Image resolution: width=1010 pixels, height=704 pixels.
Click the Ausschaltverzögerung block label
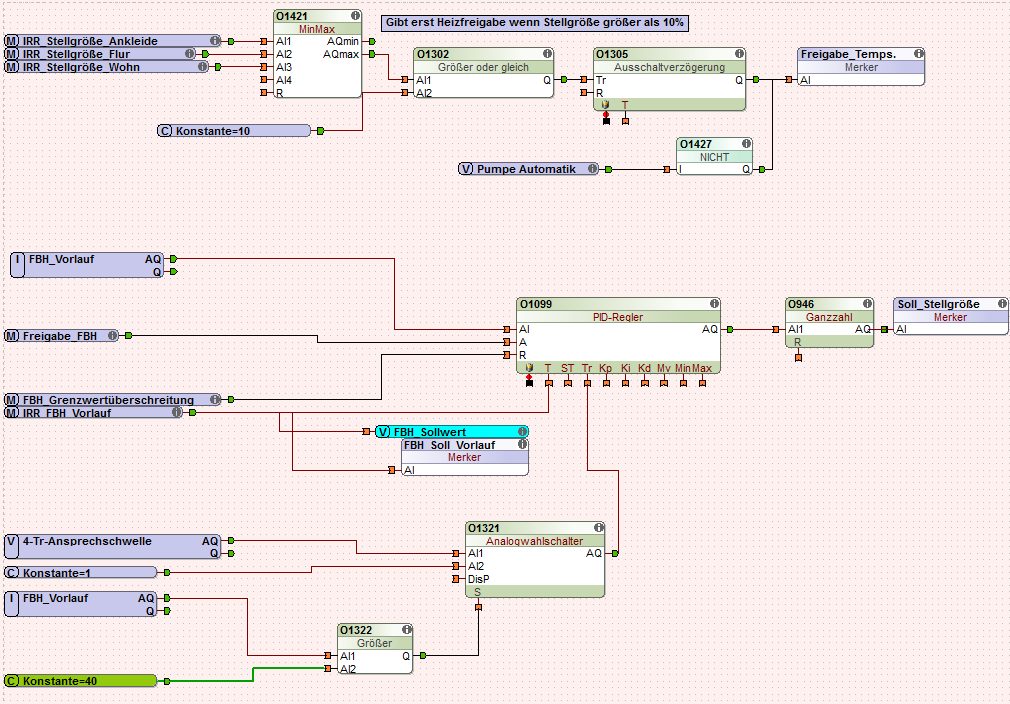(669, 67)
